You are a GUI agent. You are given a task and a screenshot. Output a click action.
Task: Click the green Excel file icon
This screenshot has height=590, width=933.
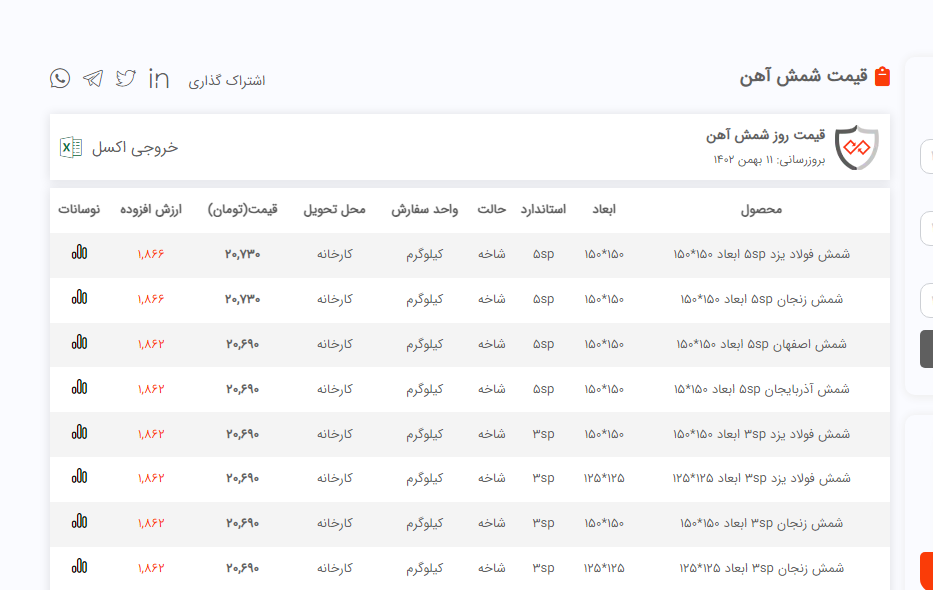(71, 147)
